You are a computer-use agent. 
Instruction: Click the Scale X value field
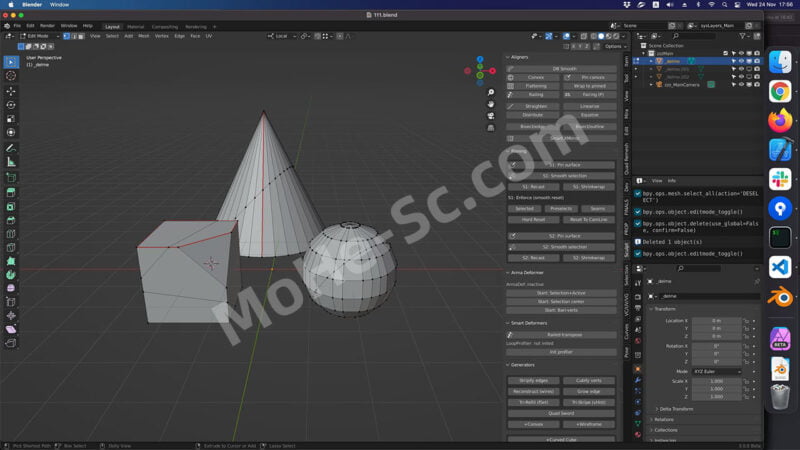tap(716, 382)
